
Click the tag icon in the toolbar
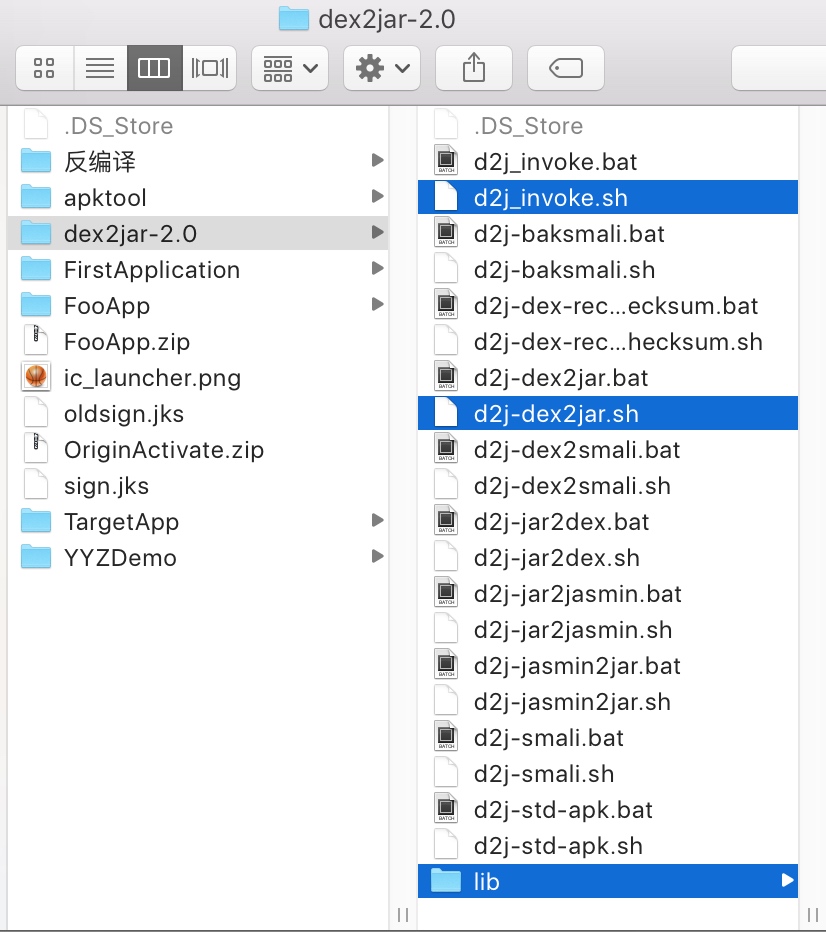(x=565, y=68)
